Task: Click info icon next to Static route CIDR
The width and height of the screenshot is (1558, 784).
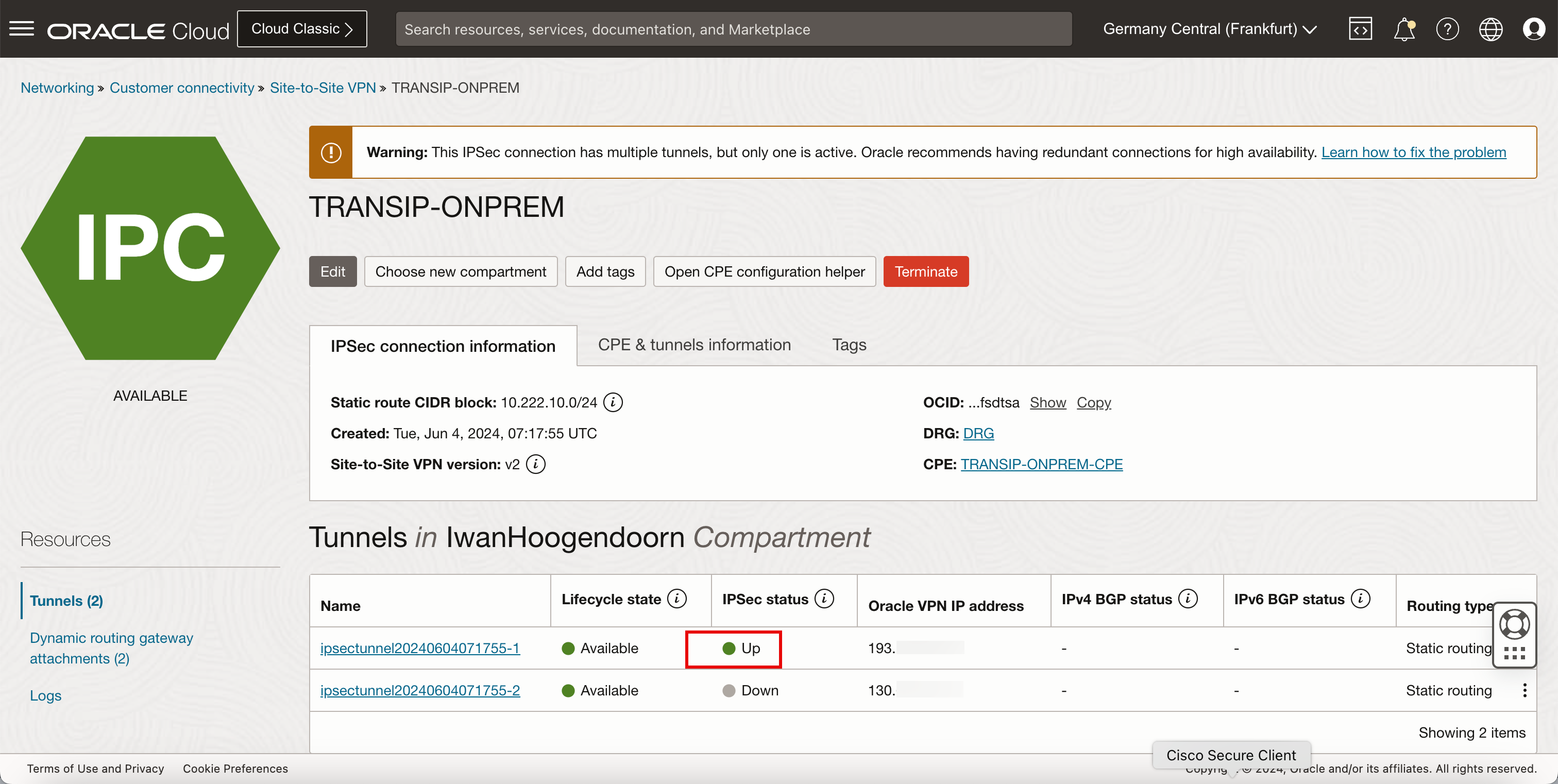Action: pos(613,403)
